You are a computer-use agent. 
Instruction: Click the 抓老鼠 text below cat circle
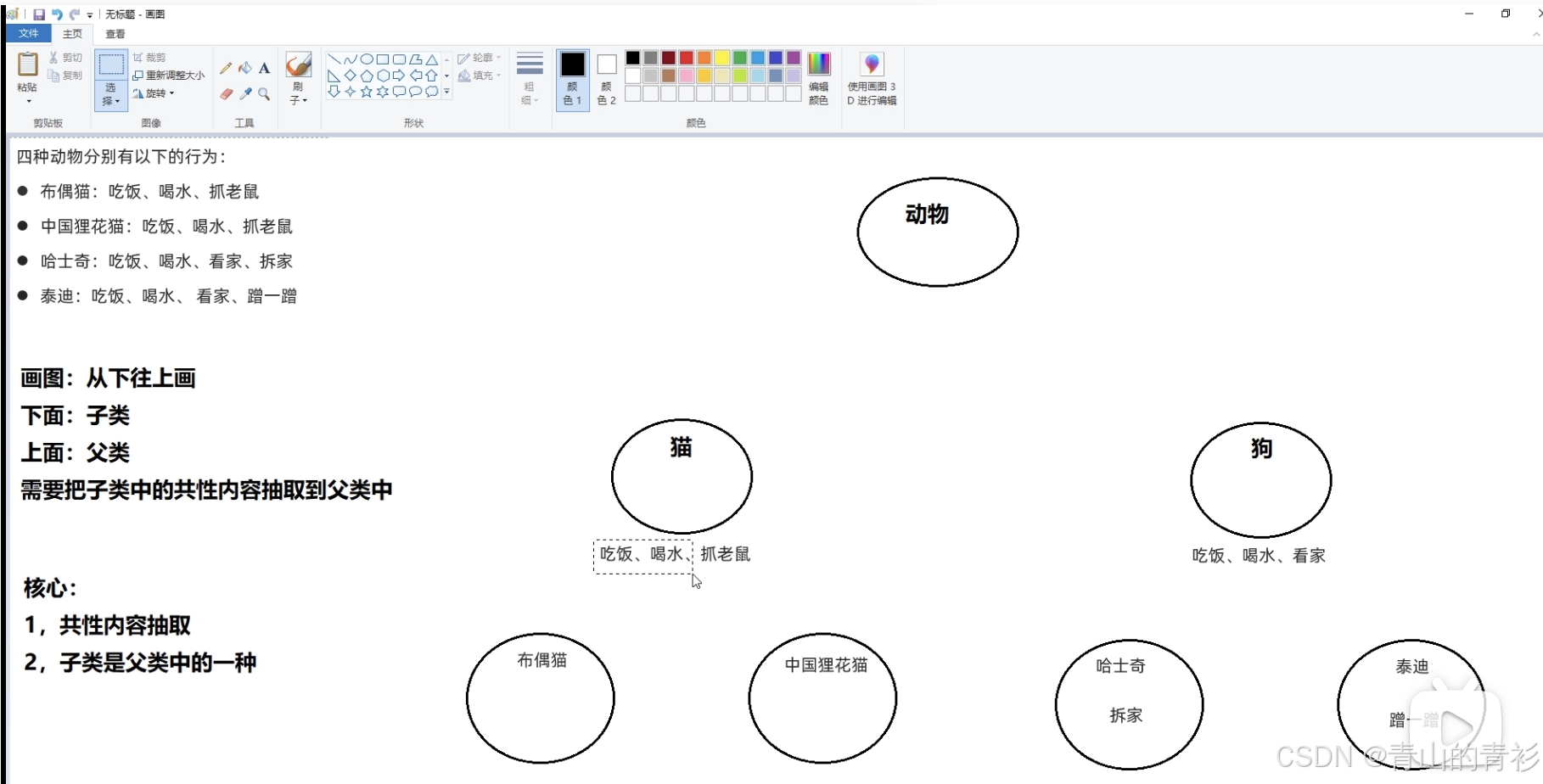point(726,554)
